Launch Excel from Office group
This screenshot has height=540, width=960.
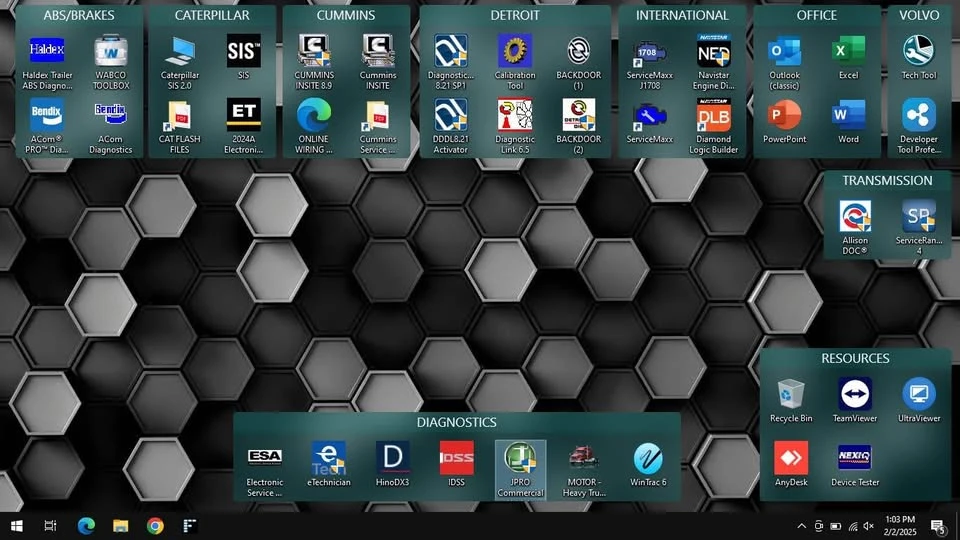848,57
